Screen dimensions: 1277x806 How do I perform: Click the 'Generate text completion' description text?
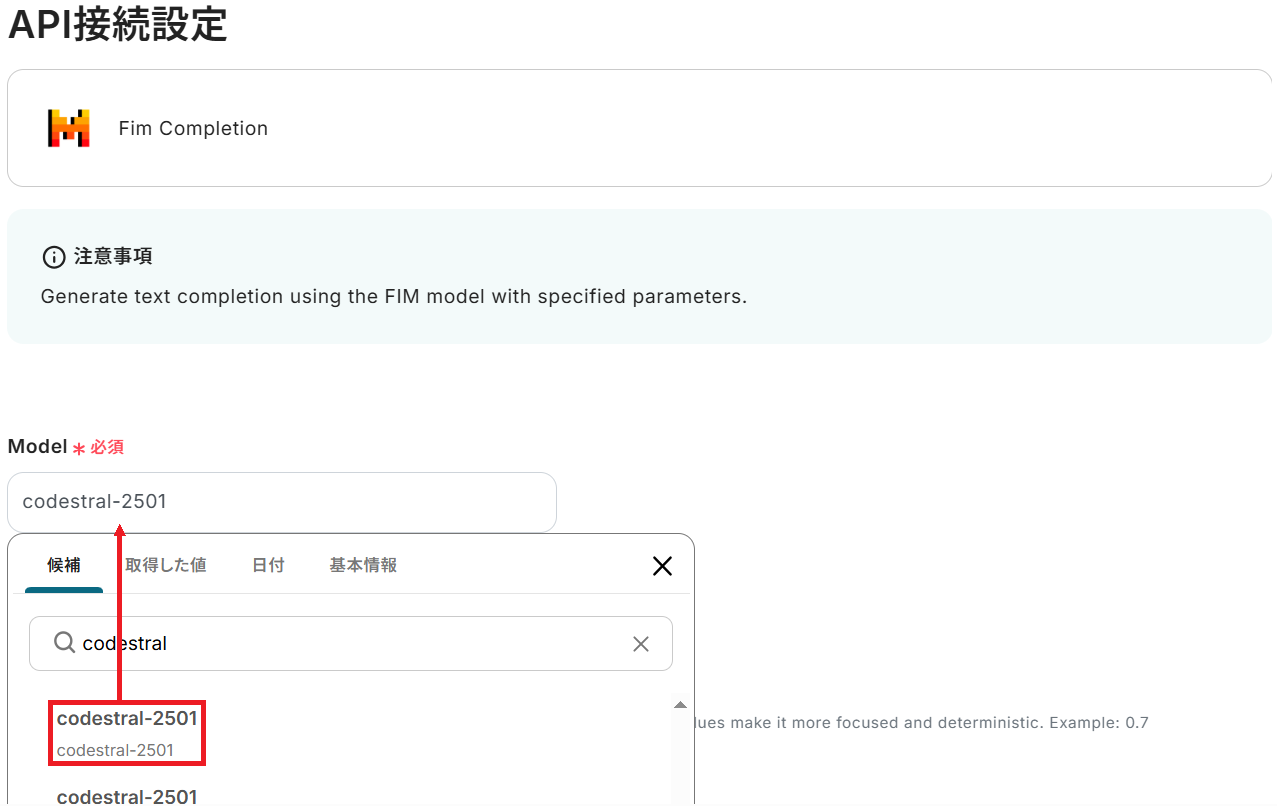393,297
